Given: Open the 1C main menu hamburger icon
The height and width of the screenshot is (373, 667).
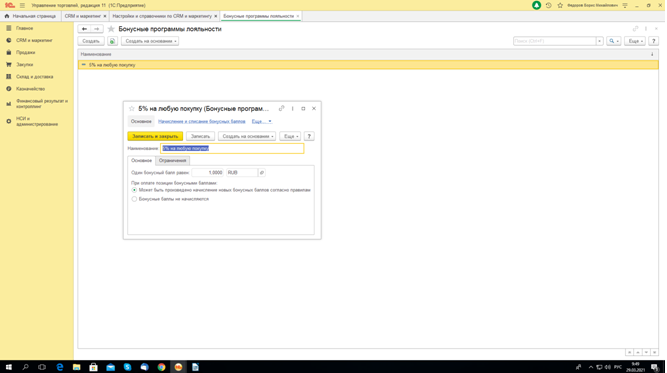Looking at the screenshot, I should [22, 5].
